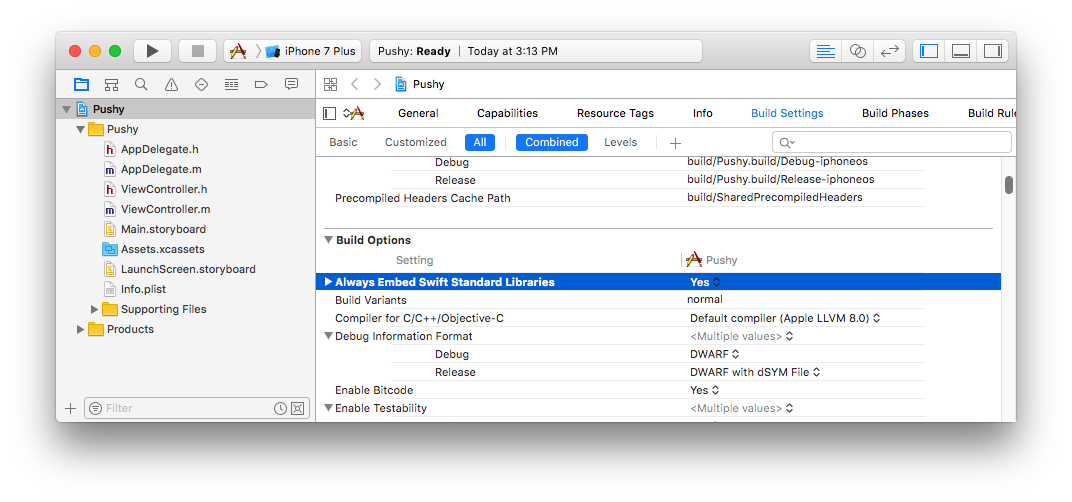Show the Issue navigator warning icon
The height and width of the screenshot is (502, 1072).
171,85
